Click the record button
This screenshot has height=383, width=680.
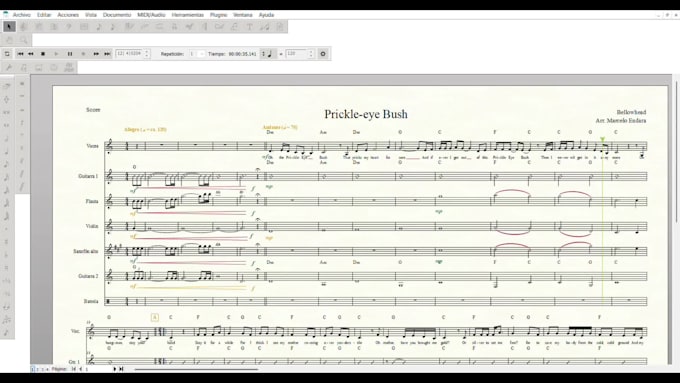[83, 54]
